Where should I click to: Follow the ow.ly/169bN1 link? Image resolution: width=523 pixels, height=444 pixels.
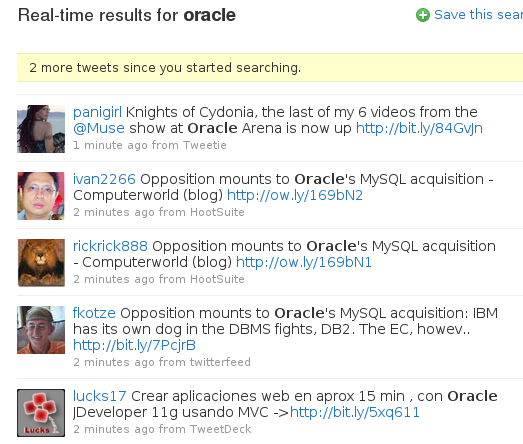304,262
